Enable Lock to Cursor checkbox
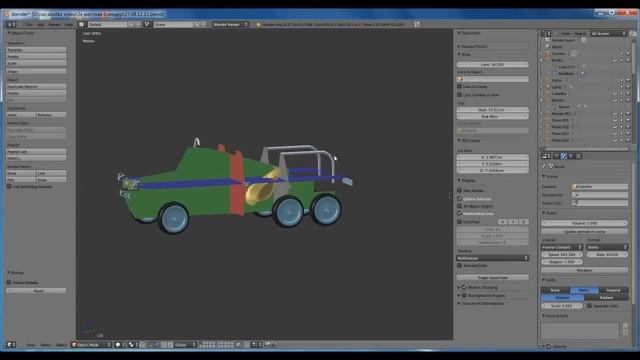Viewport: 640px width, 360px height. click(x=459, y=87)
